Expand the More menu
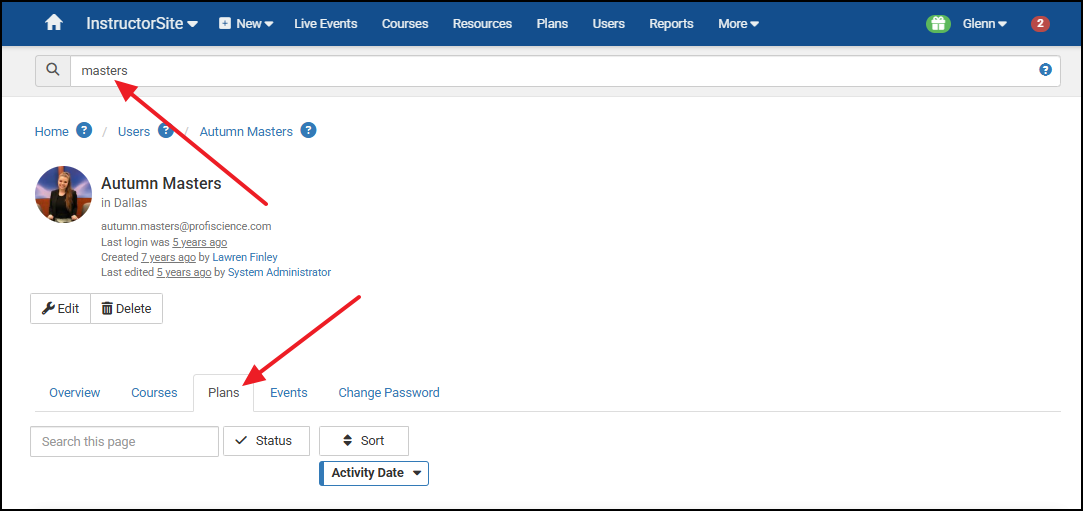This screenshot has width=1083, height=511. pyautogui.click(x=739, y=23)
